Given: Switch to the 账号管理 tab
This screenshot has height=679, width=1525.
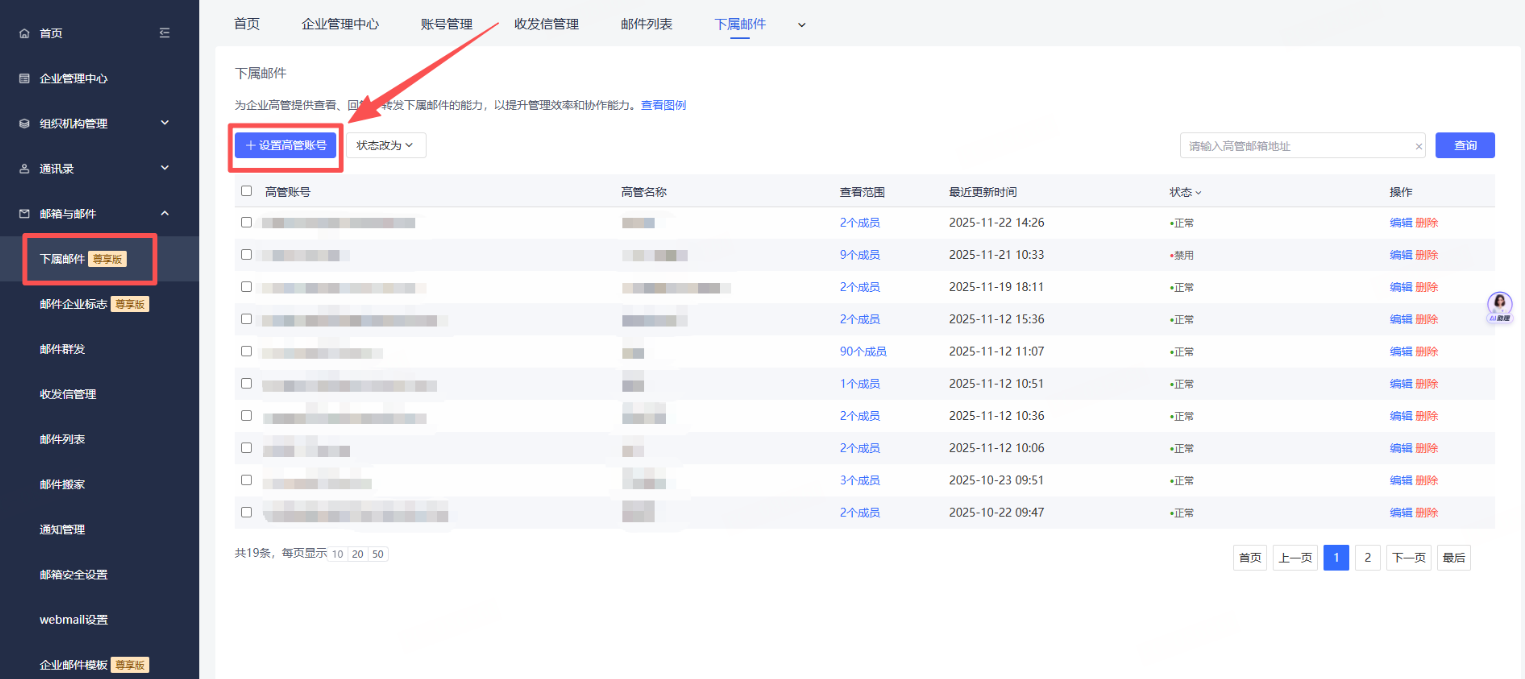Looking at the screenshot, I should (447, 24).
